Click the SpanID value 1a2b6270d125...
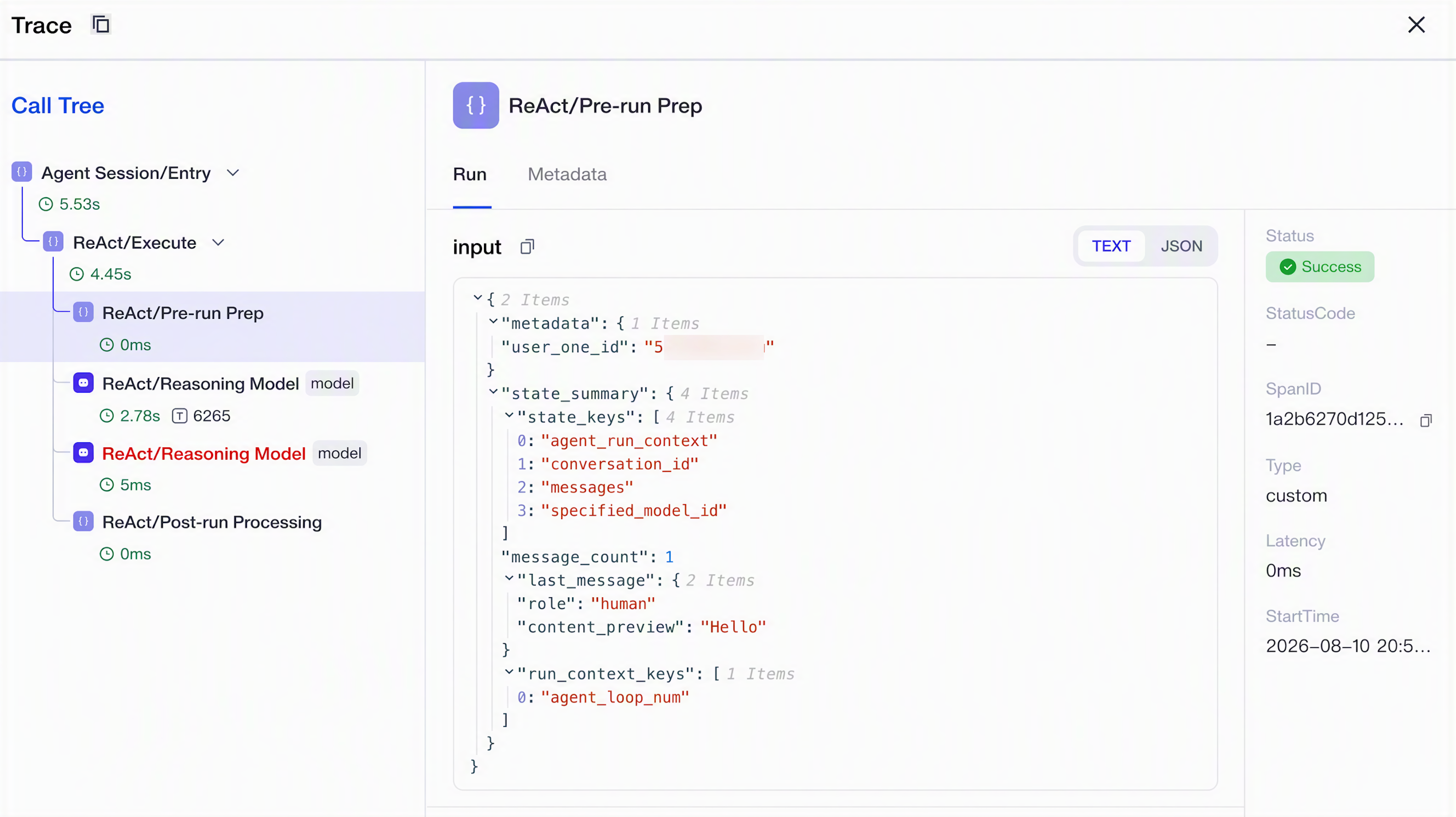1456x817 pixels. (1335, 419)
